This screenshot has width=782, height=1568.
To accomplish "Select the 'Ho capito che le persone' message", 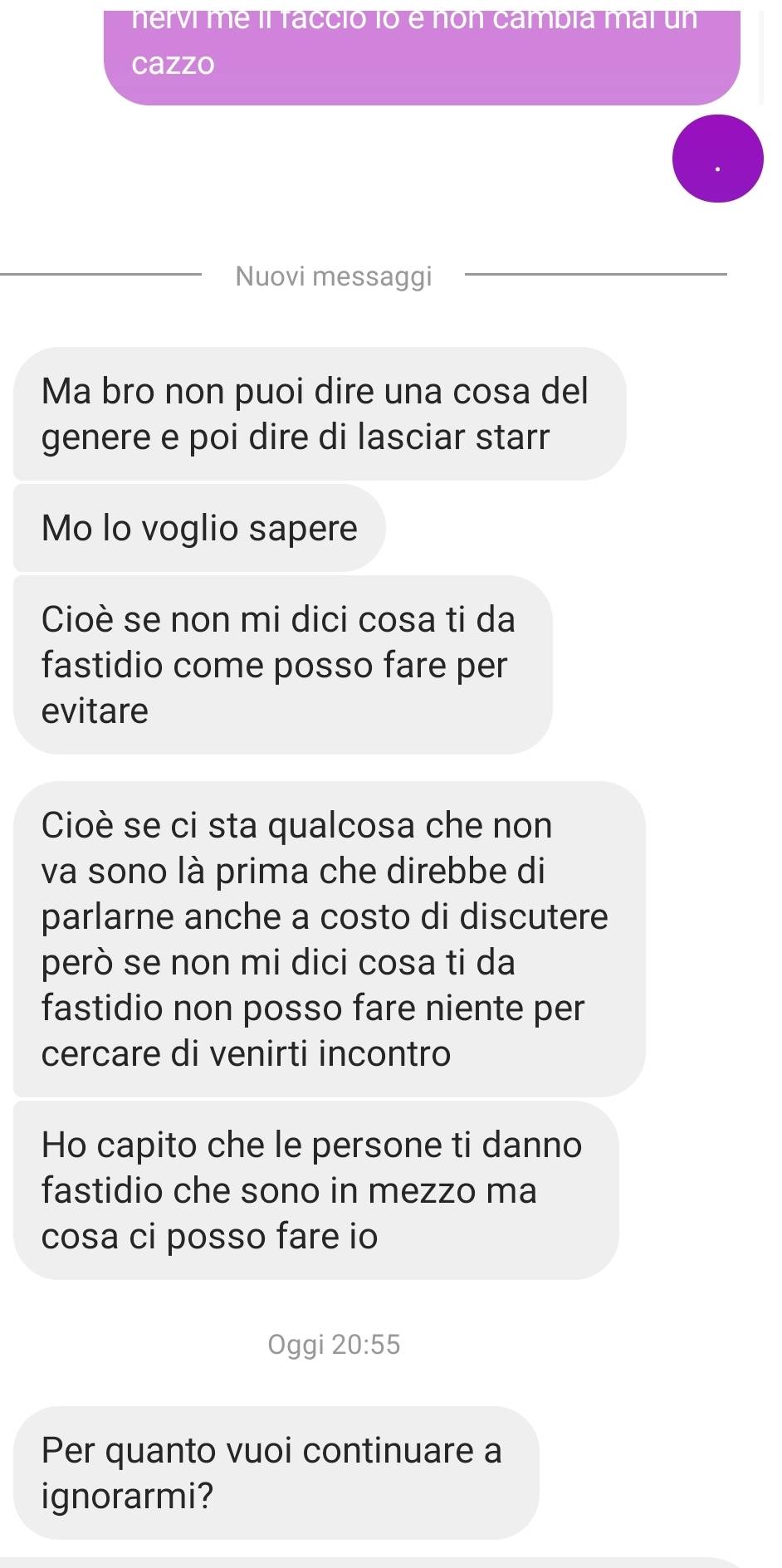I will 316,1190.
